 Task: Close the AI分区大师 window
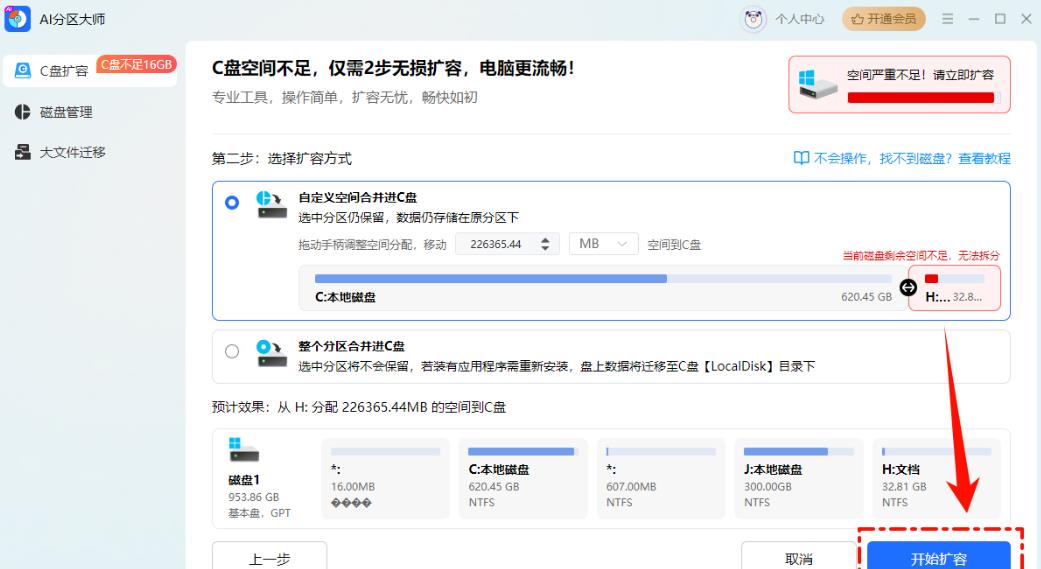pyautogui.click(x=1026, y=19)
